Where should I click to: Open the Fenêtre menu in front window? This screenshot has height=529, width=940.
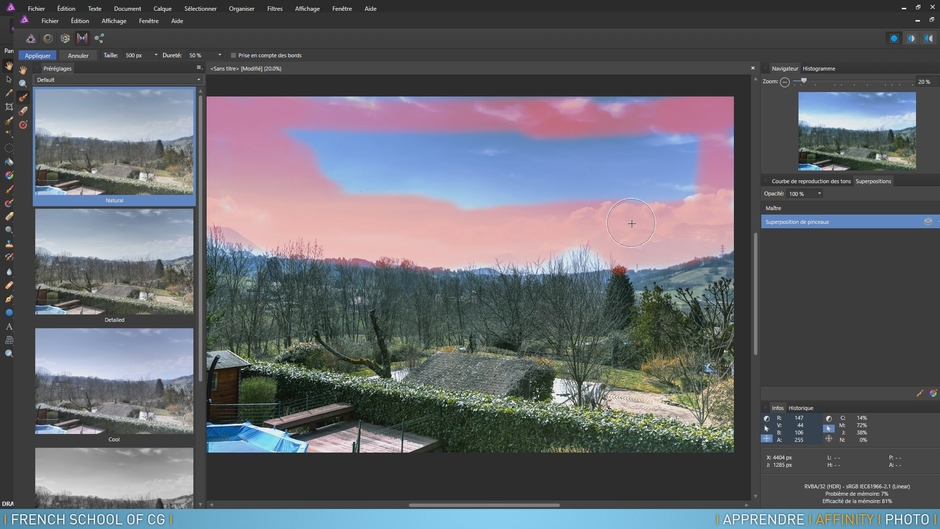pos(149,21)
